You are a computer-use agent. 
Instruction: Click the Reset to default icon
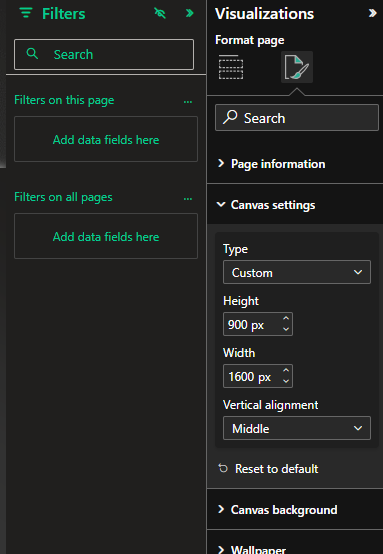pos(223,468)
